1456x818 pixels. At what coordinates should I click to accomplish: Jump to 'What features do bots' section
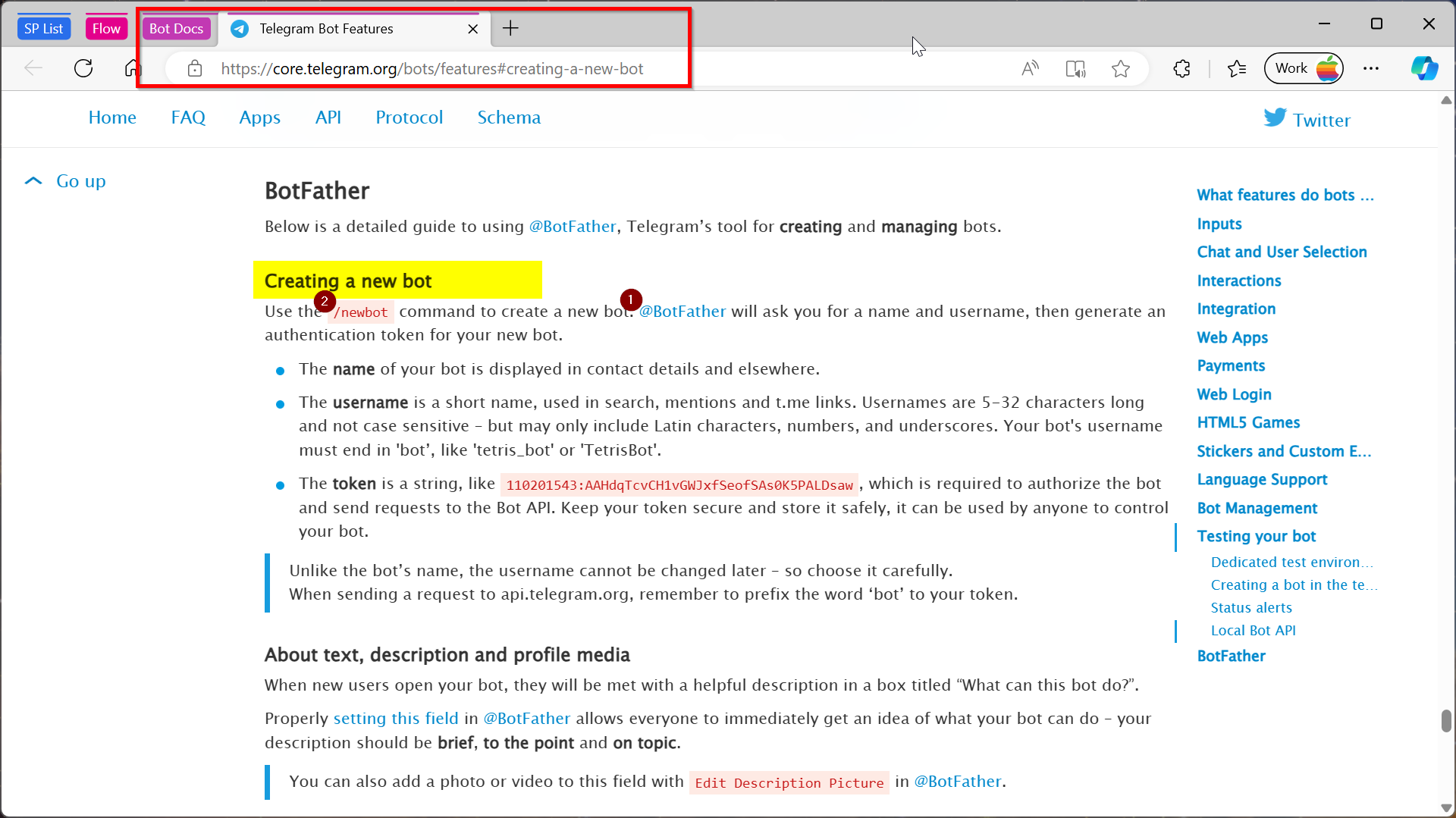tap(1285, 195)
